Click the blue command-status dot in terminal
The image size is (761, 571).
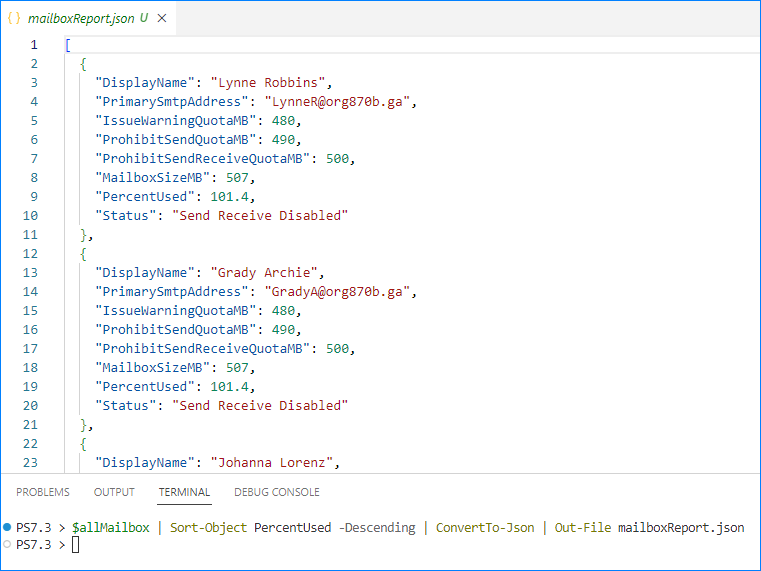[x=7, y=527]
